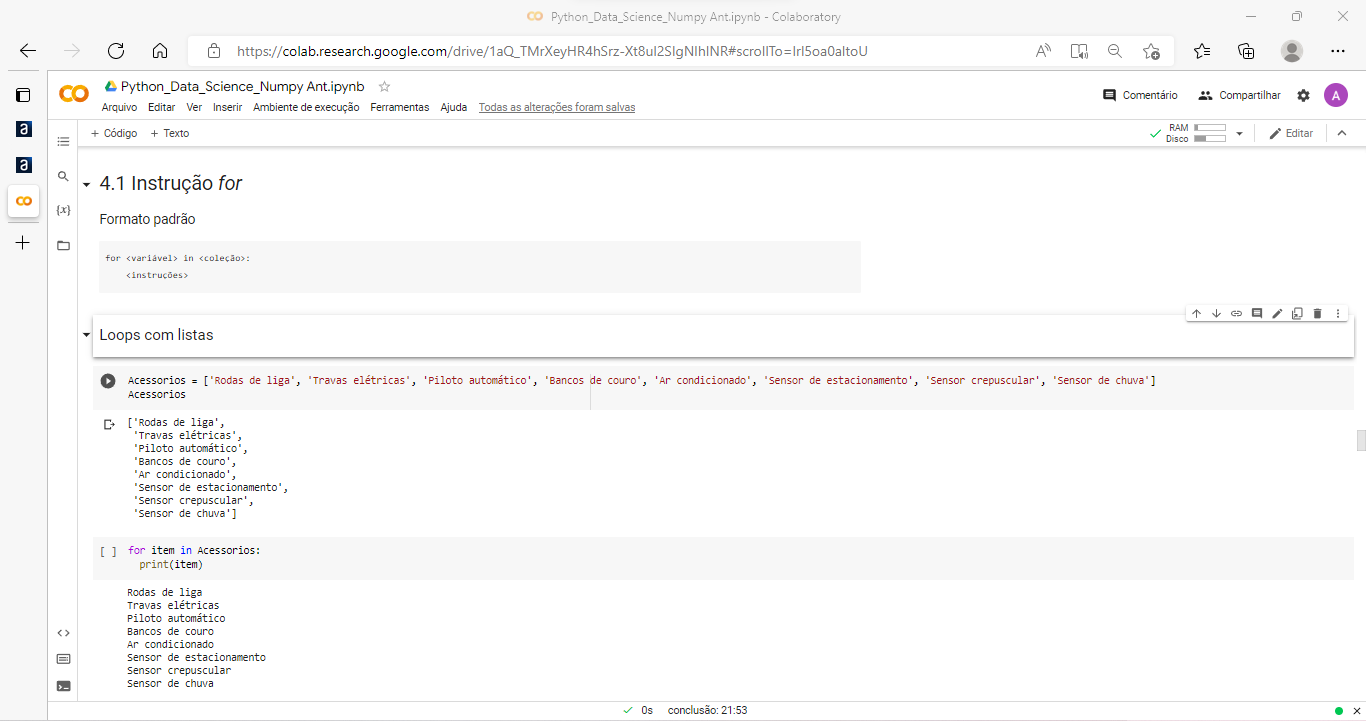Open Immersive Reader in address bar
Image resolution: width=1366 pixels, height=721 pixels.
(x=1079, y=51)
